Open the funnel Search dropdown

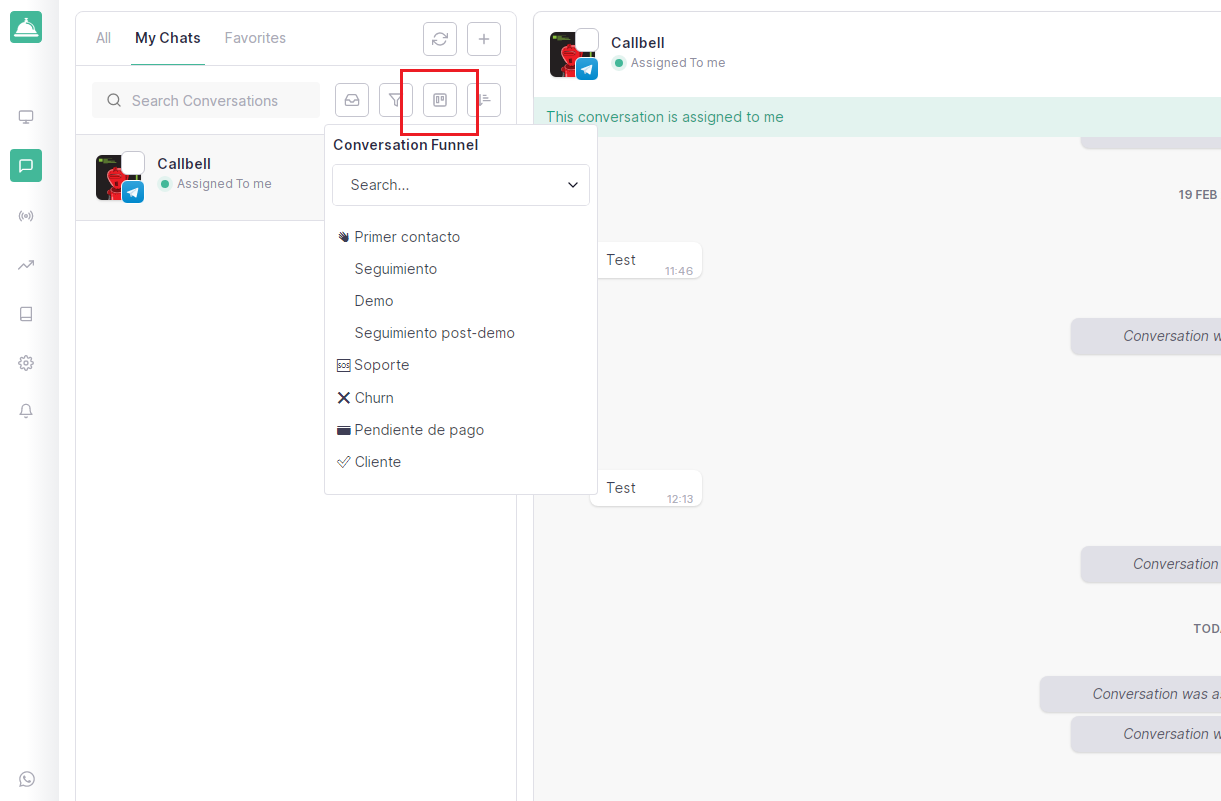tap(461, 185)
